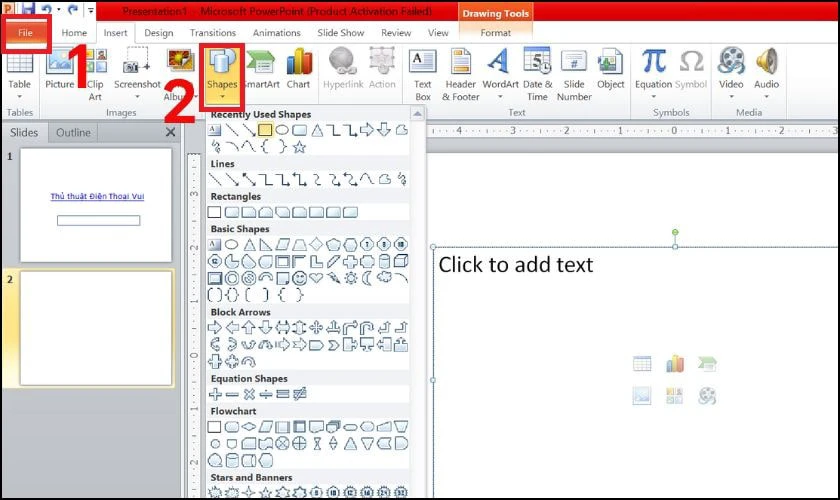
Task: Switch to the Outline pane tab
Action: pyautogui.click(x=73, y=132)
